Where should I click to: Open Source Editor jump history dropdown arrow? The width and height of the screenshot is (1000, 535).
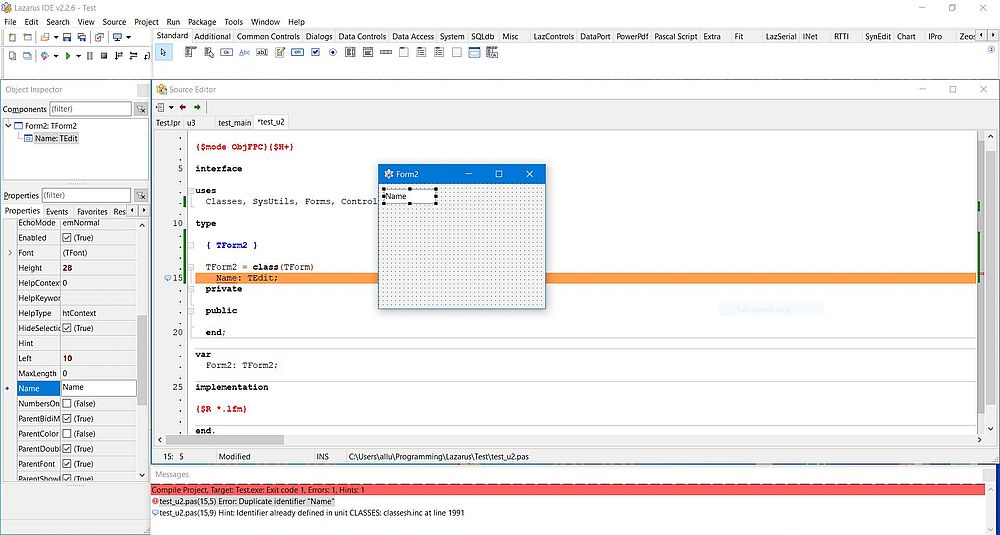tap(171, 107)
